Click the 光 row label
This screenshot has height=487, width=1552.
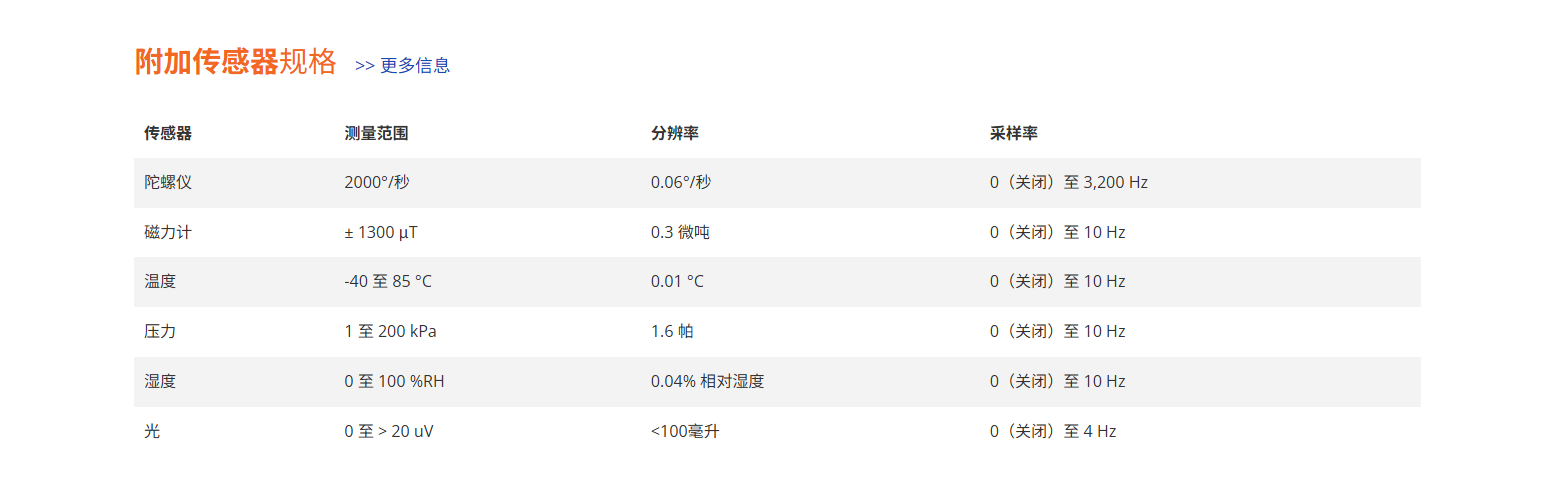152,432
